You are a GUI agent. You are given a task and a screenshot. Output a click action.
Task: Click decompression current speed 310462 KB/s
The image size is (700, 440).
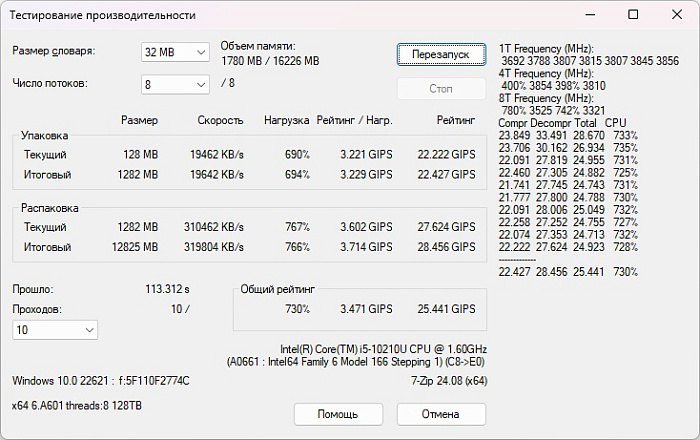click(x=214, y=227)
